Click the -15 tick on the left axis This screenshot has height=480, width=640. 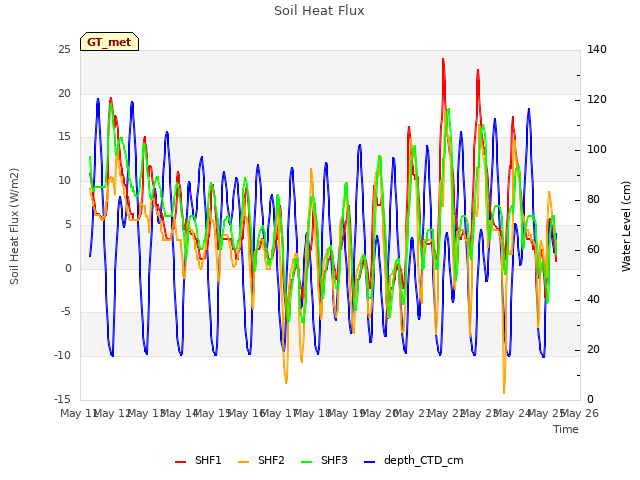click(62, 399)
